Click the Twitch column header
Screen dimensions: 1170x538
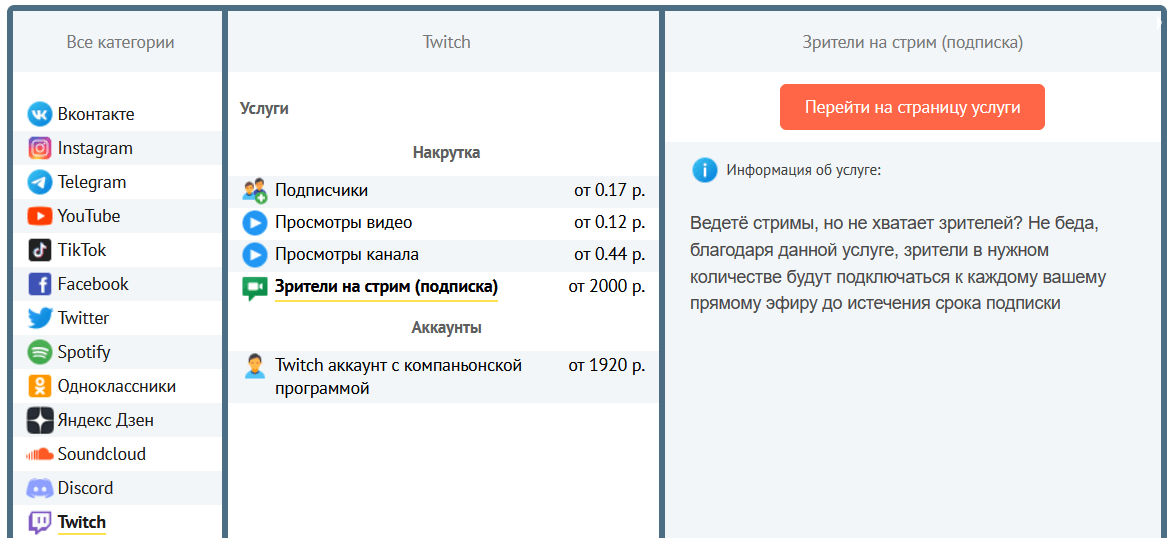point(446,43)
